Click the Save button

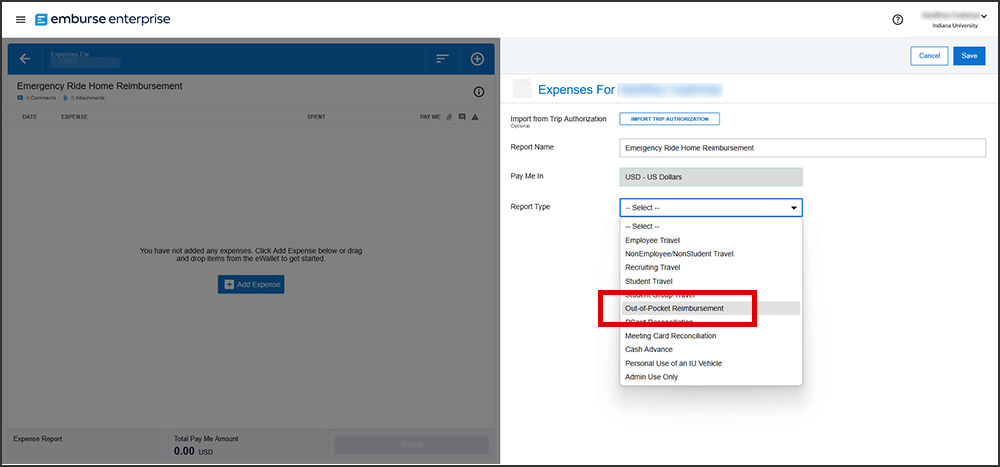(968, 56)
